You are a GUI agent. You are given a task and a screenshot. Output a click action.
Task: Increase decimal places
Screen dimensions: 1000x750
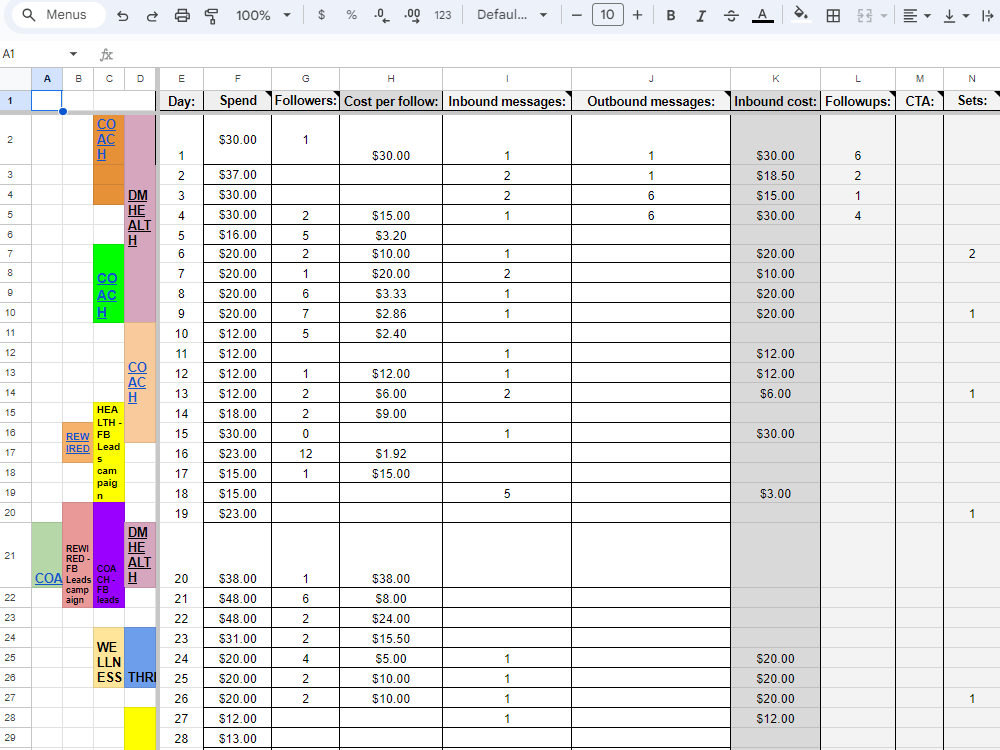(413, 15)
